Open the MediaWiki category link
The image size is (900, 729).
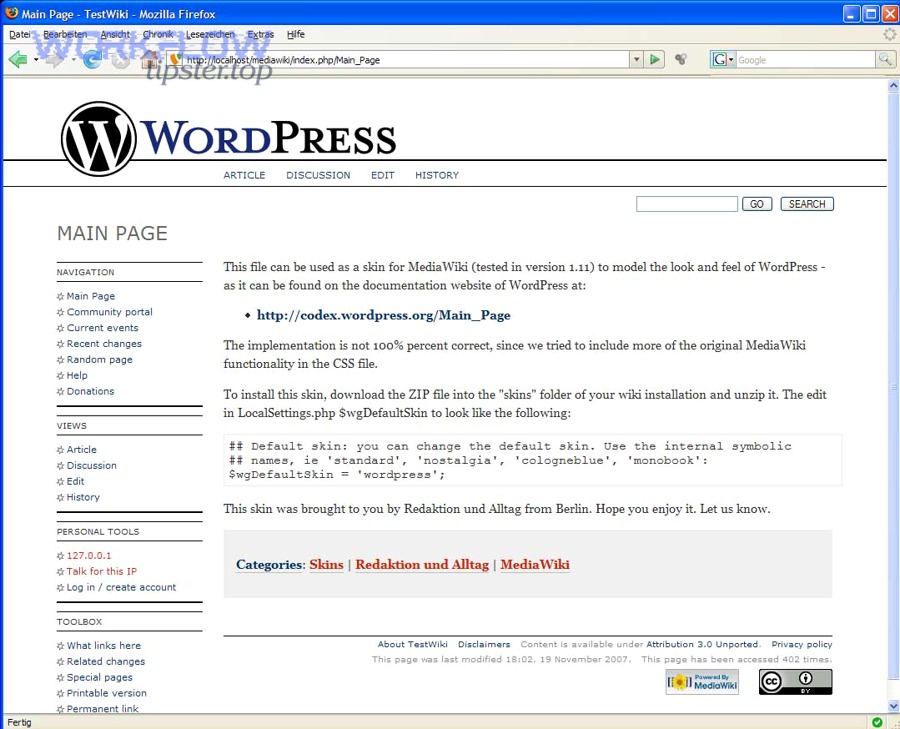(x=535, y=564)
